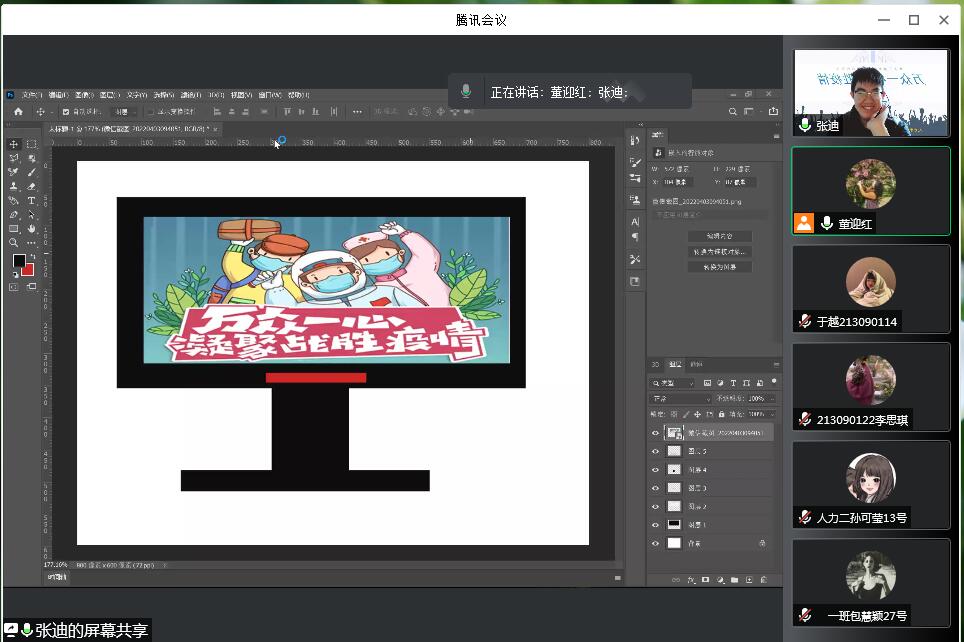Screen dimensions: 964x642
Task: Toggle Quick Mask mode icon
Action: 14,287
